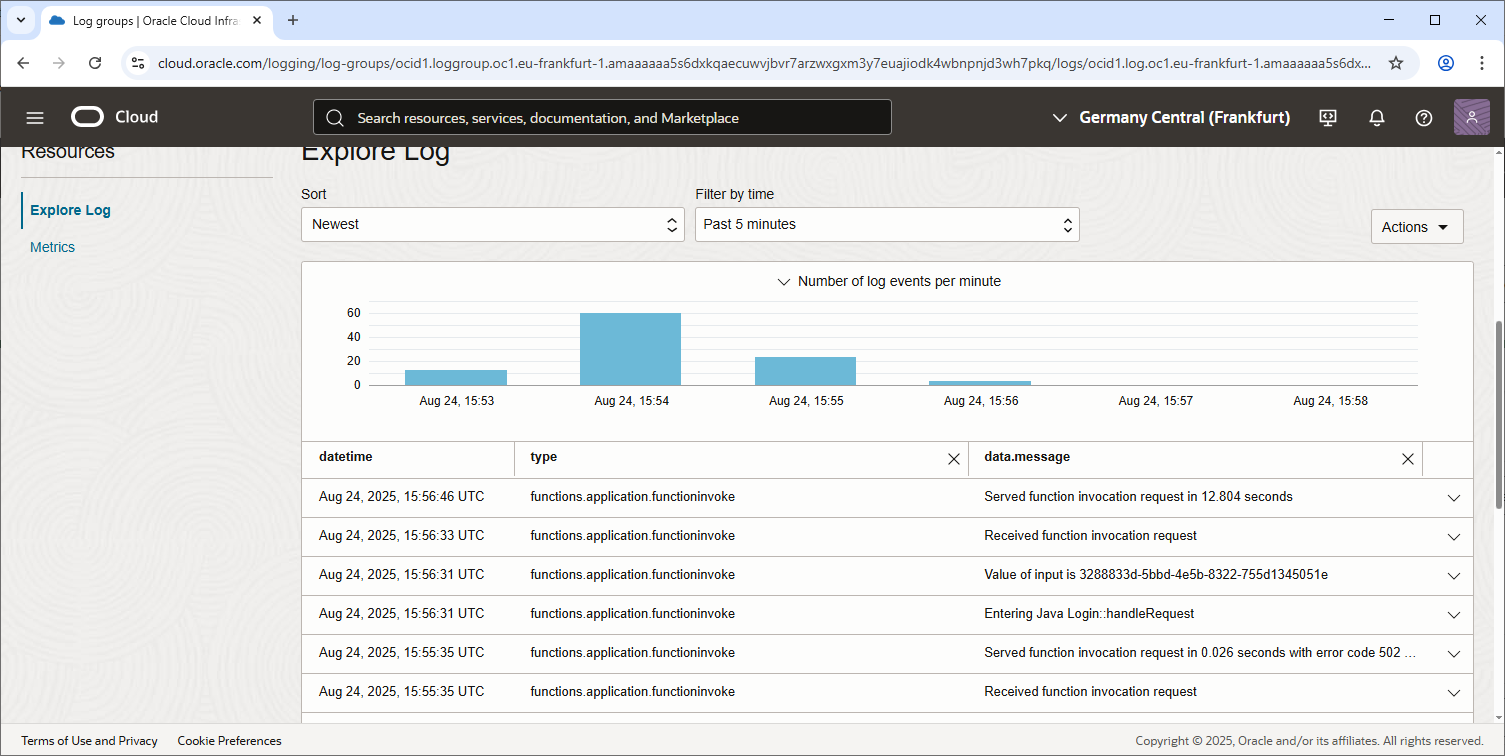The image size is (1505, 756).
Task: Reload the page in the browser
Action: pos(95,63)
